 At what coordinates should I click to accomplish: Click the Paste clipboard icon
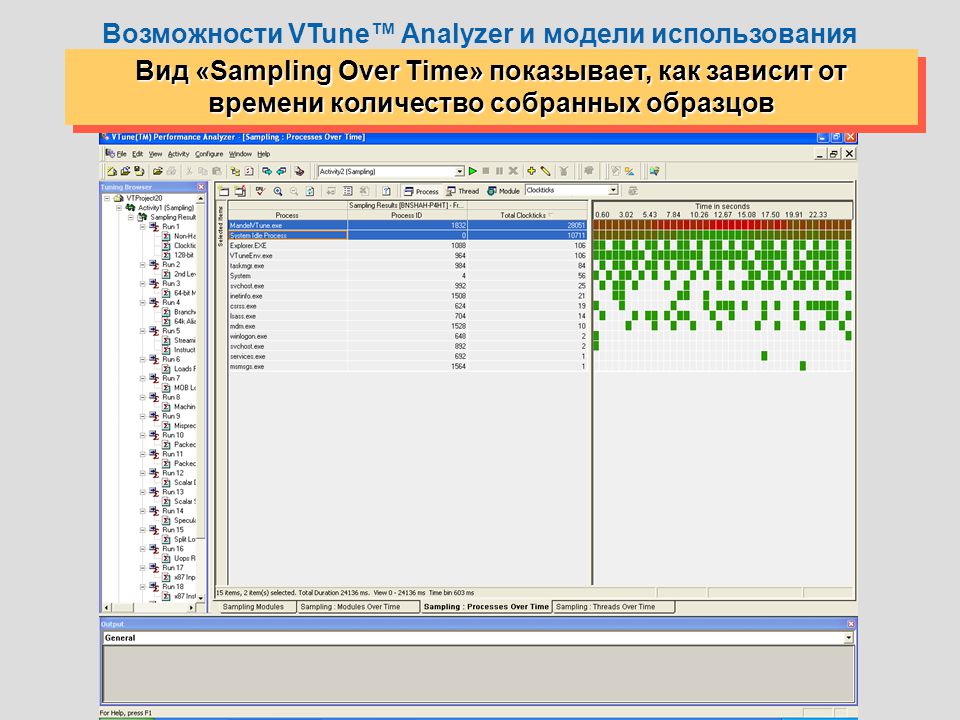[x=217, y=171]
